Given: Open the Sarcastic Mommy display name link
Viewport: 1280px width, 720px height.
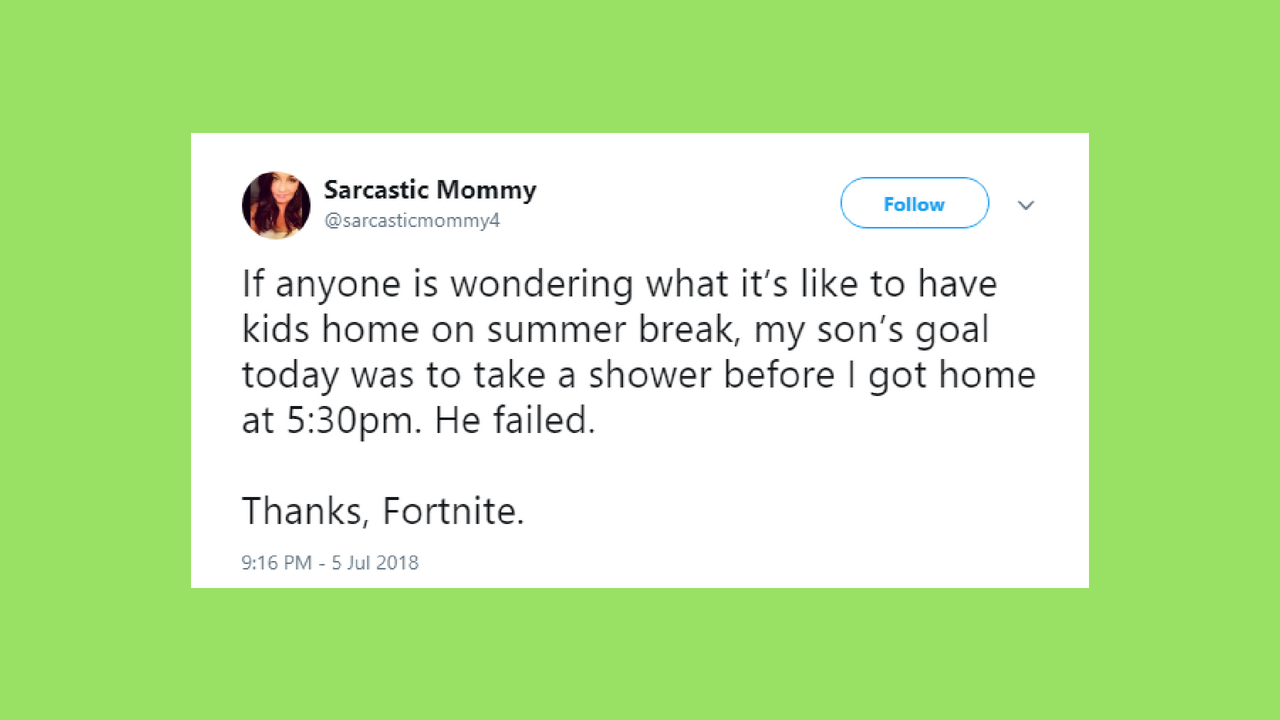Looking at the screenshot, I should point(430,190).
